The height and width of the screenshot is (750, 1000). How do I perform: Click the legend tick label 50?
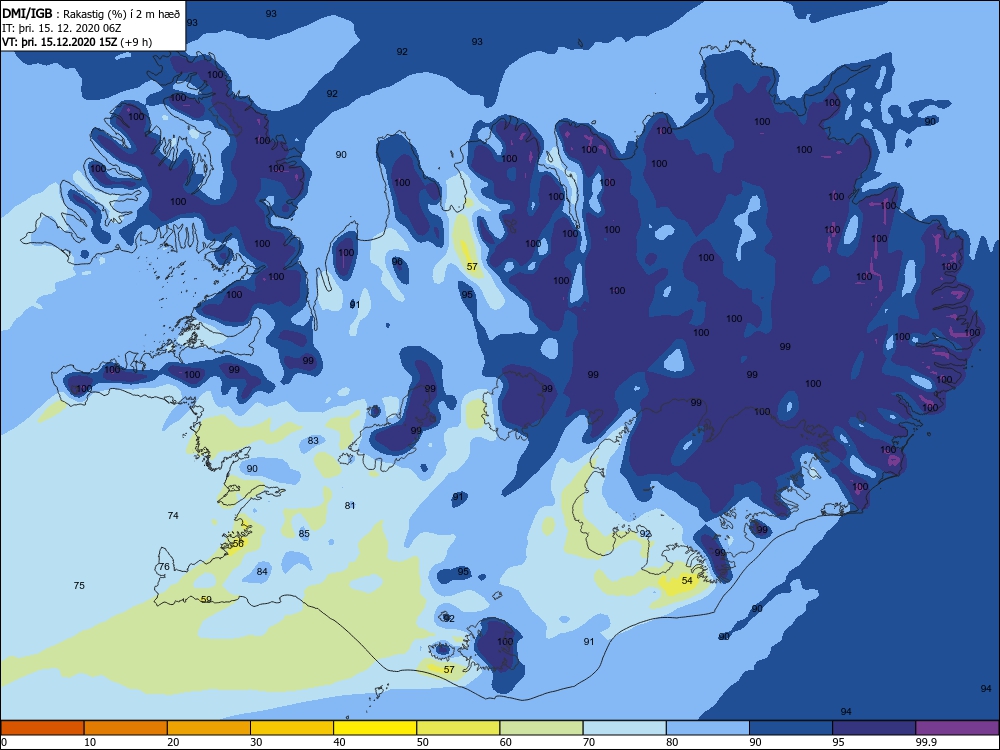[422, 742]
